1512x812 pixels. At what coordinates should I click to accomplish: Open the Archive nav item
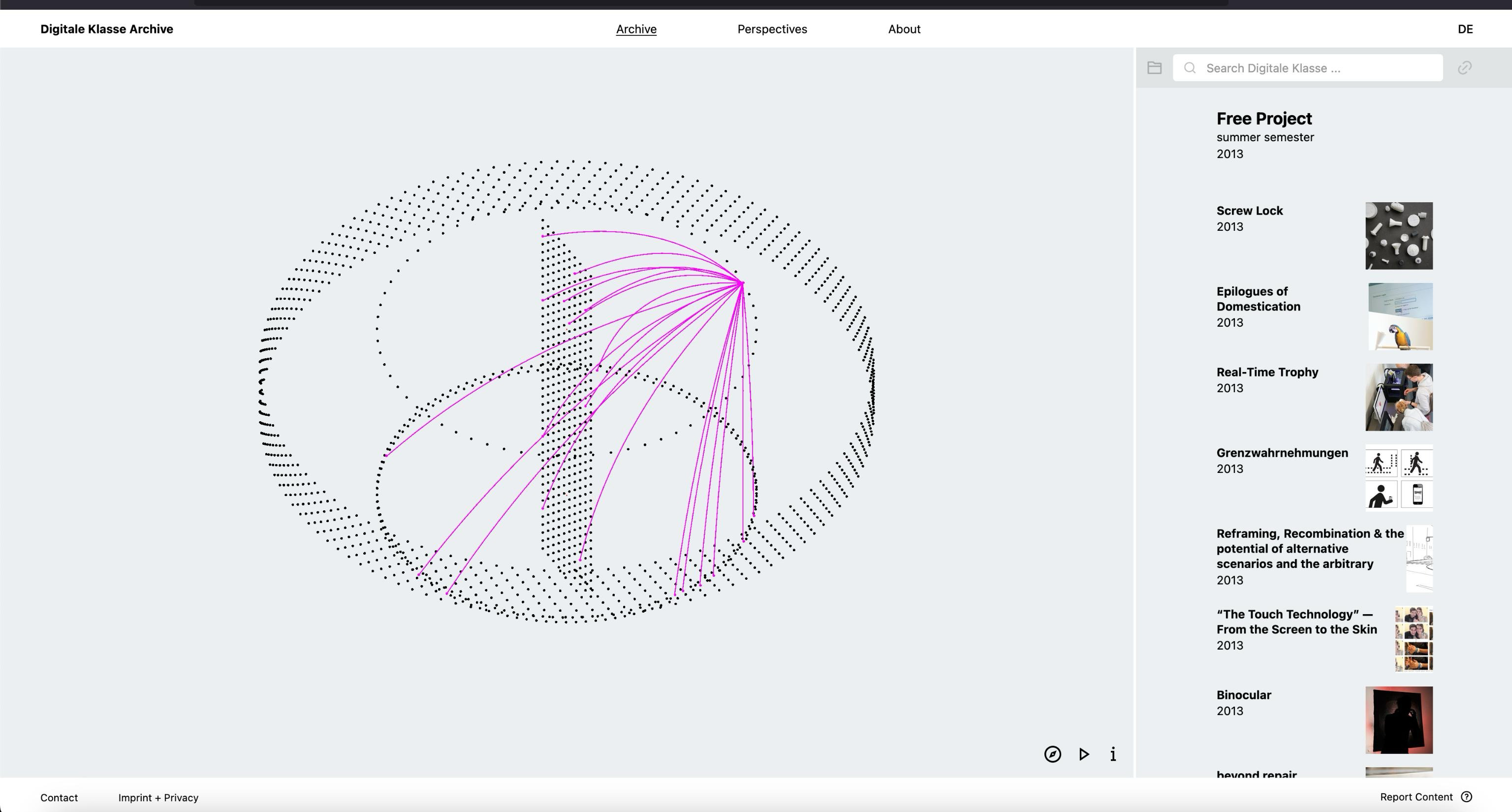pos(636,30)
